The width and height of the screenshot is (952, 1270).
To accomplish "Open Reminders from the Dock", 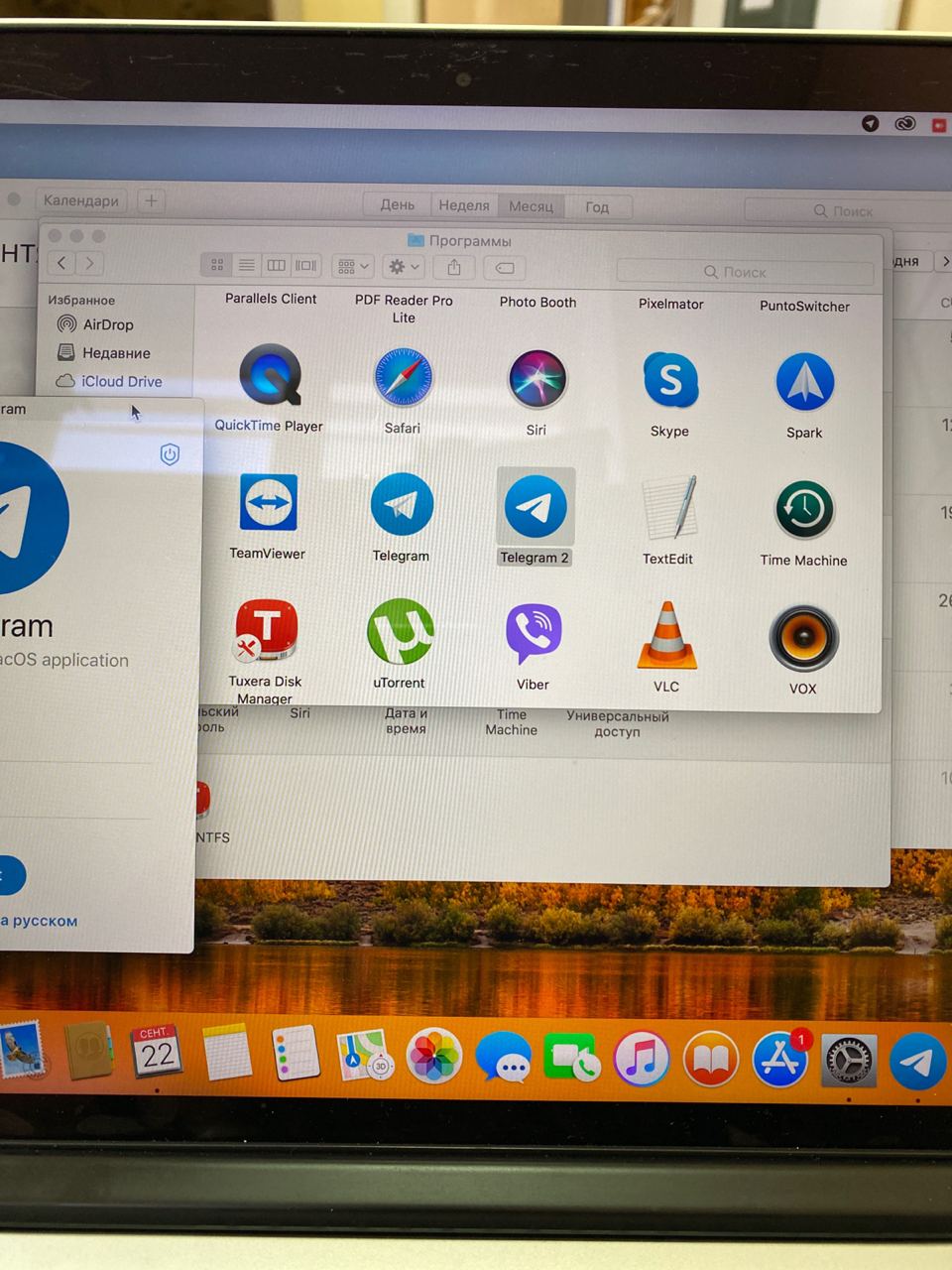I will 296,1053.
